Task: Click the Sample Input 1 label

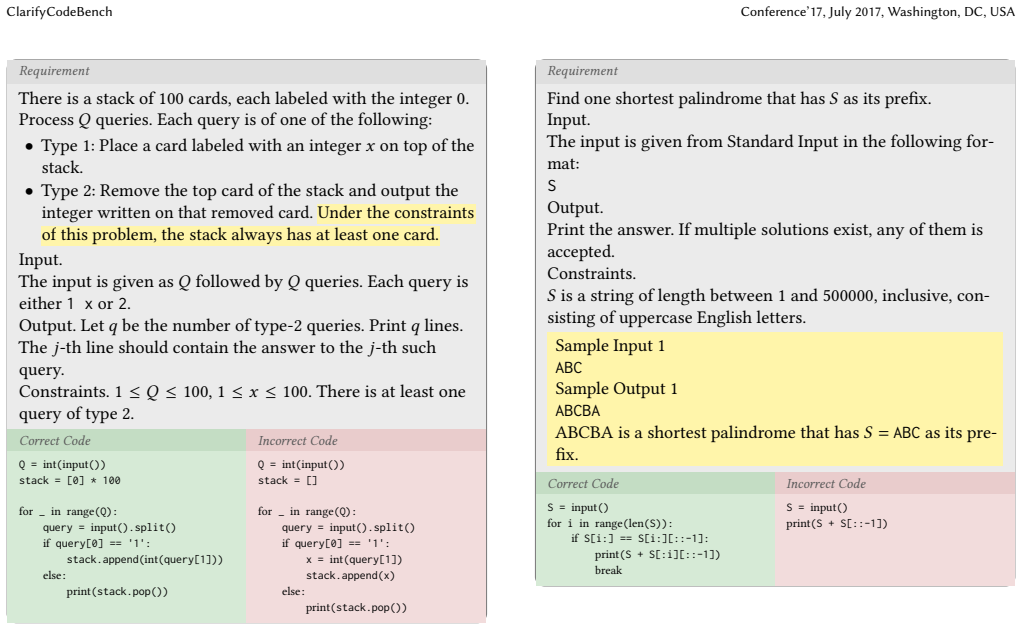Action: tap(610, 346)
